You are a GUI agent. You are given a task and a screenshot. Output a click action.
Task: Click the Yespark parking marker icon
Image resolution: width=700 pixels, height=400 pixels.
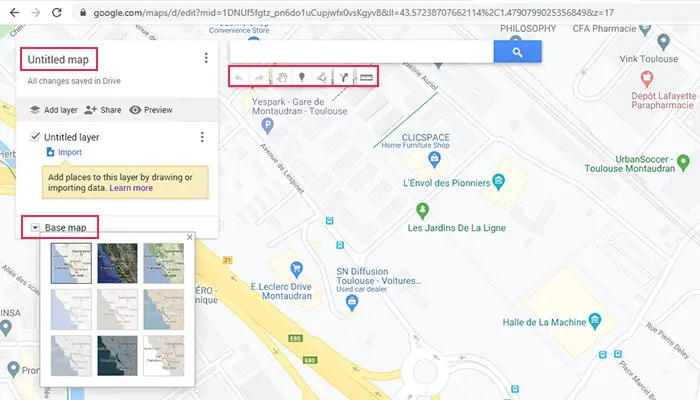point(267,125)
